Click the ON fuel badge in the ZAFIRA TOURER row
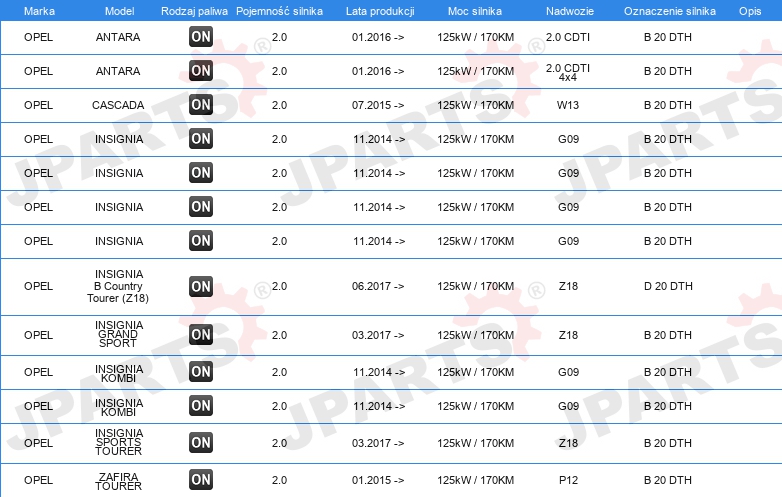The image size is (782, 497). pos(201,480)
